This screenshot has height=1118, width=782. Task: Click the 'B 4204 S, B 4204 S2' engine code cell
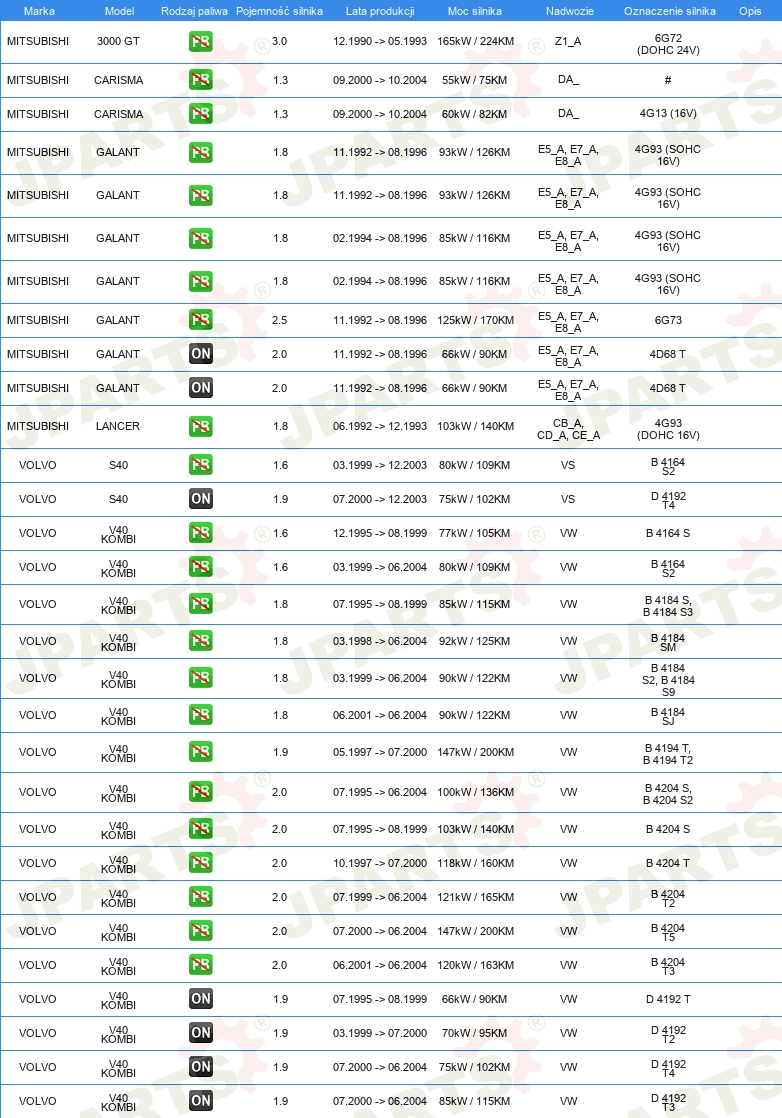(668, 794)
